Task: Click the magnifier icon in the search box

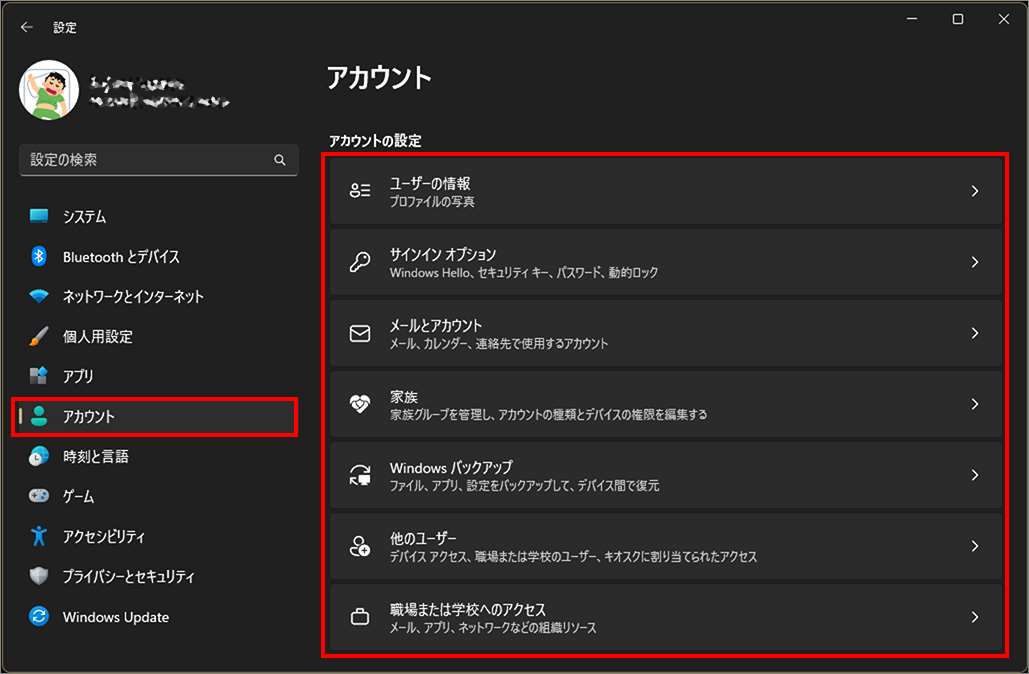Action: 280,159
